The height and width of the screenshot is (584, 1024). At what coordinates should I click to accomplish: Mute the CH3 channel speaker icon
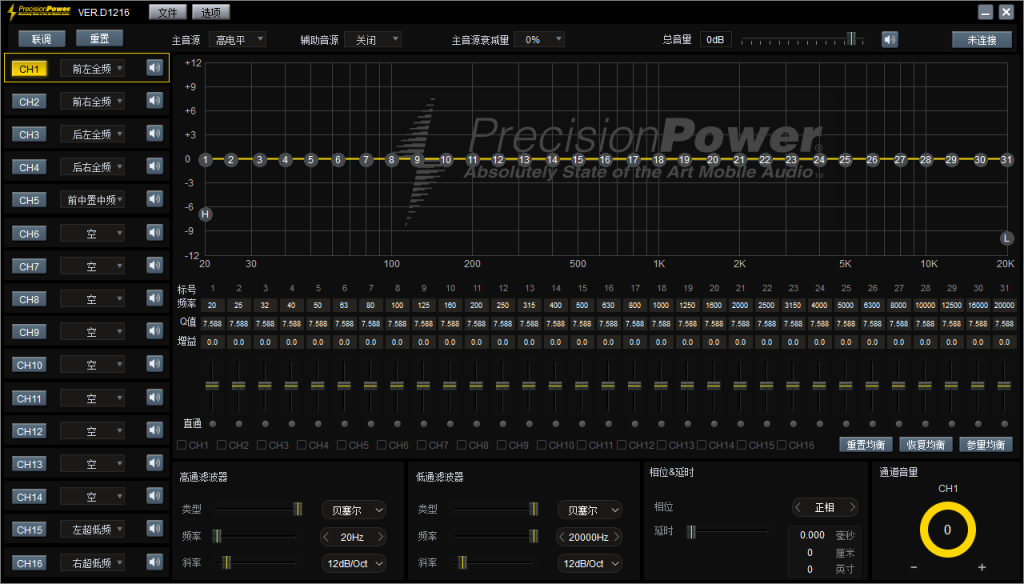click(154, 133)
